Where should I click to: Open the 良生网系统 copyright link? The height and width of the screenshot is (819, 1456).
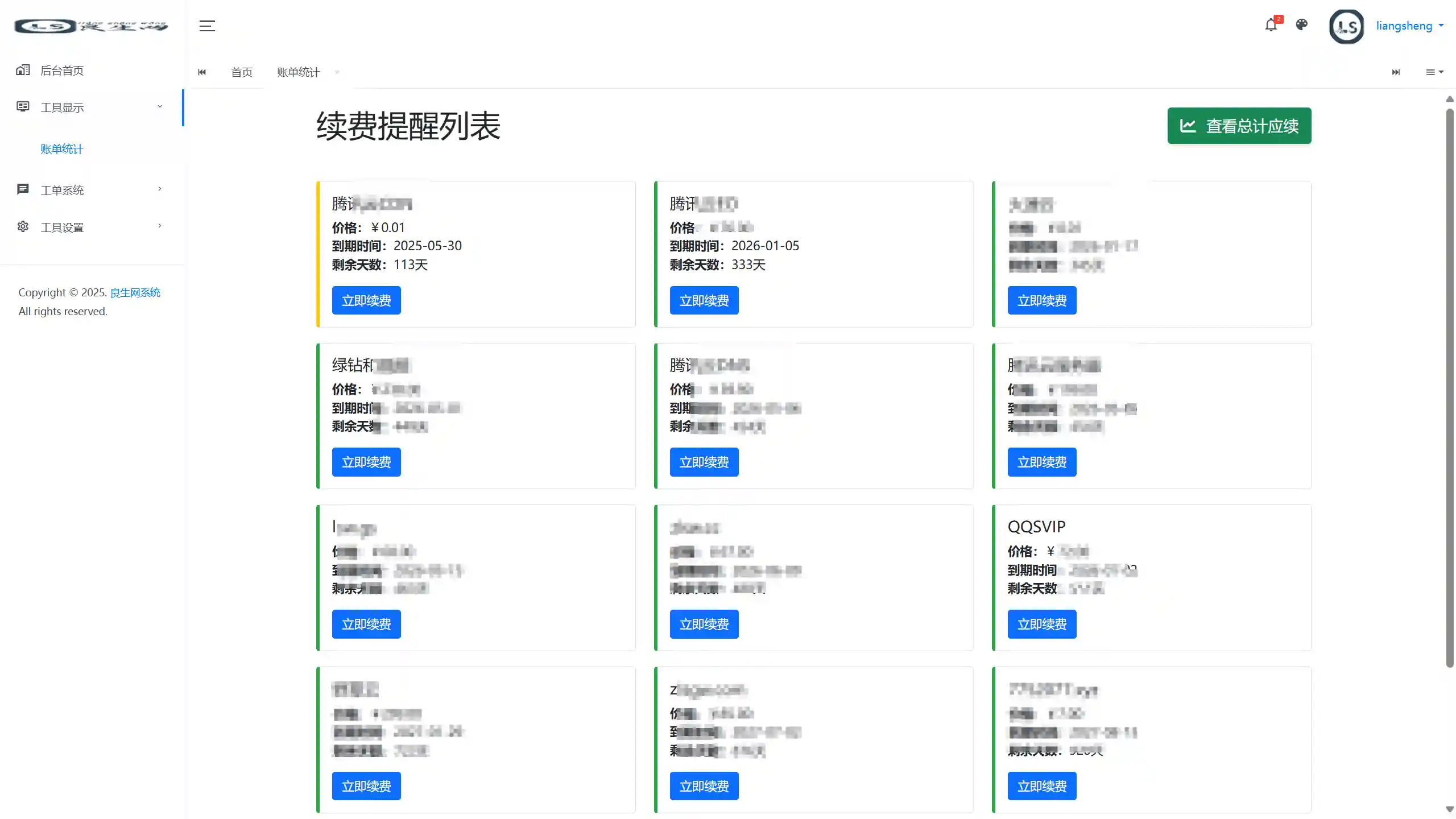click(135, 292)
